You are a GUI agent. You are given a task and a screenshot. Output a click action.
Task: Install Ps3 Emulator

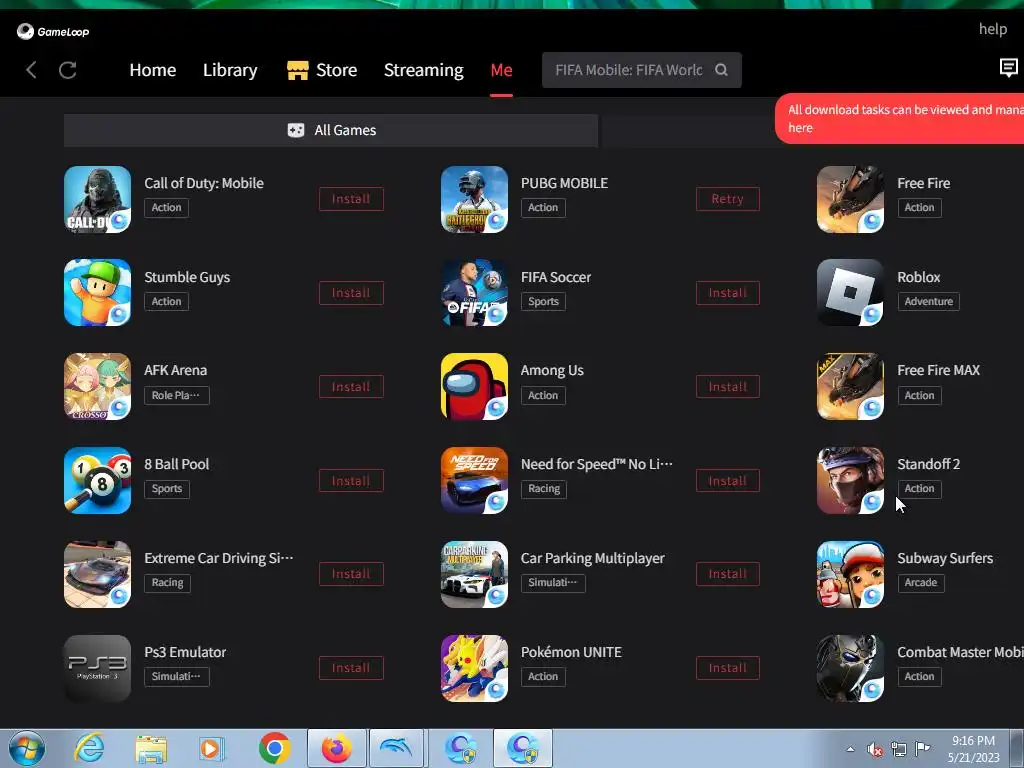pyautogui.click(x=351, y=668)
